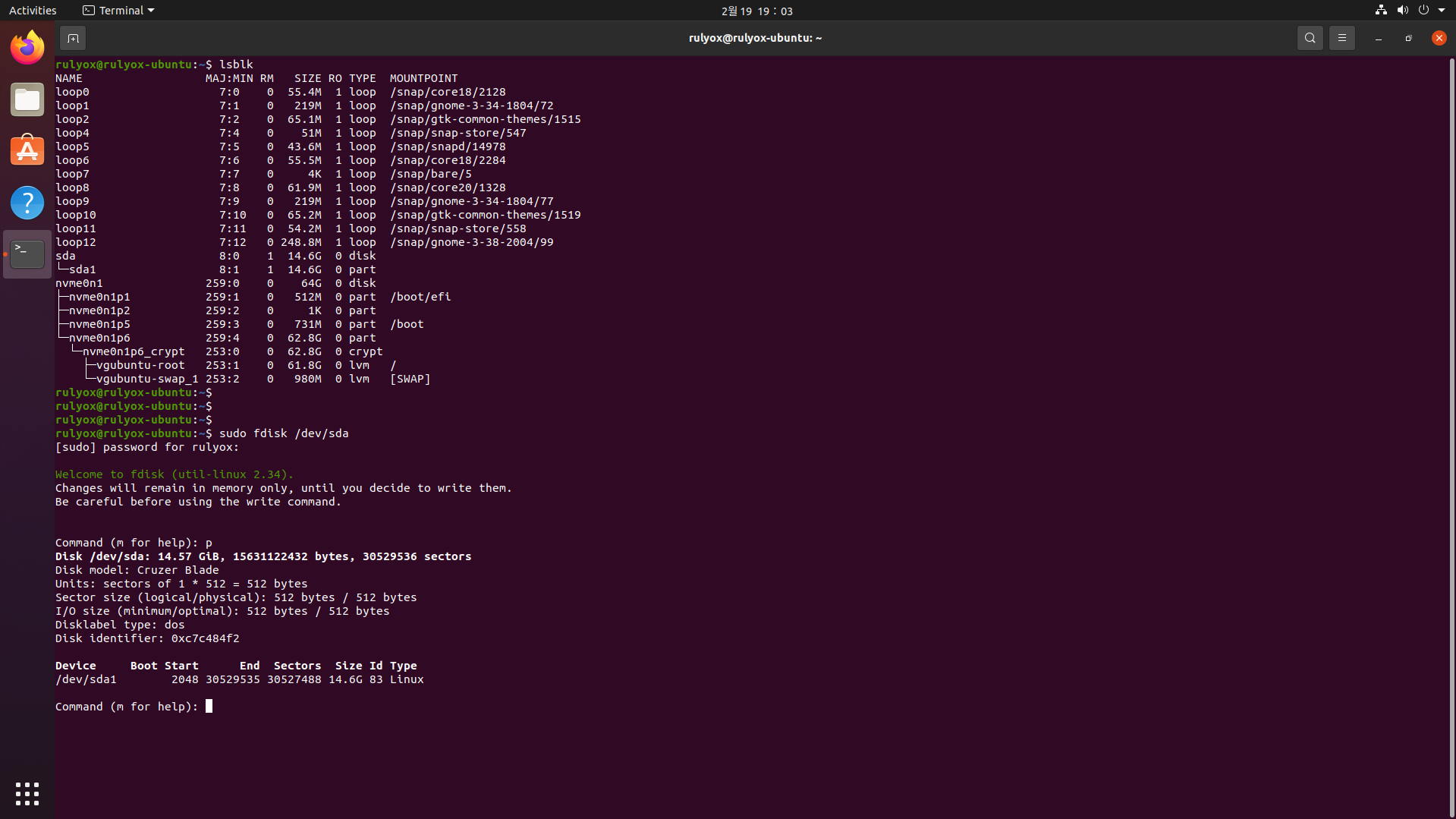Click the 'lsblk' command text
This screenshot has height=819, width=1456.
pos(236,65)
